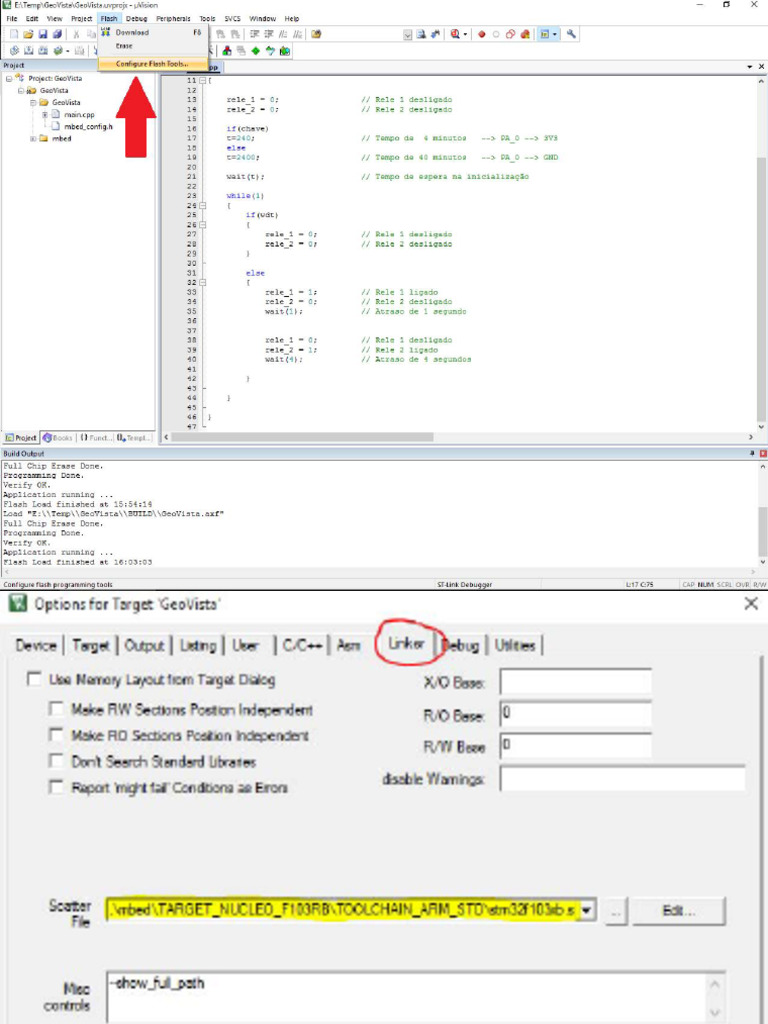The image size is (768, 1024).
Task: Open the Scatter File dropdown arrow
Action: (x=587, y=910)
